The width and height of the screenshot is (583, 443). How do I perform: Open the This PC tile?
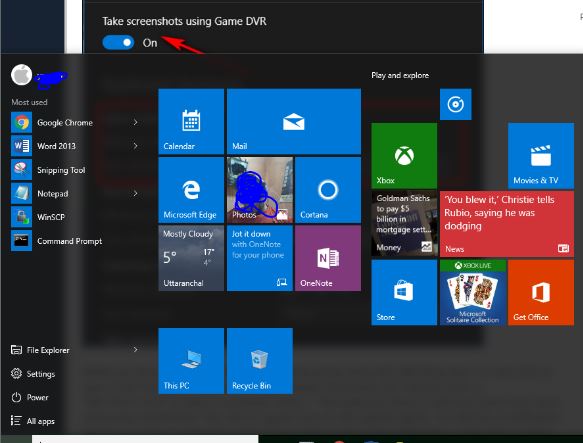pos(191,361)
